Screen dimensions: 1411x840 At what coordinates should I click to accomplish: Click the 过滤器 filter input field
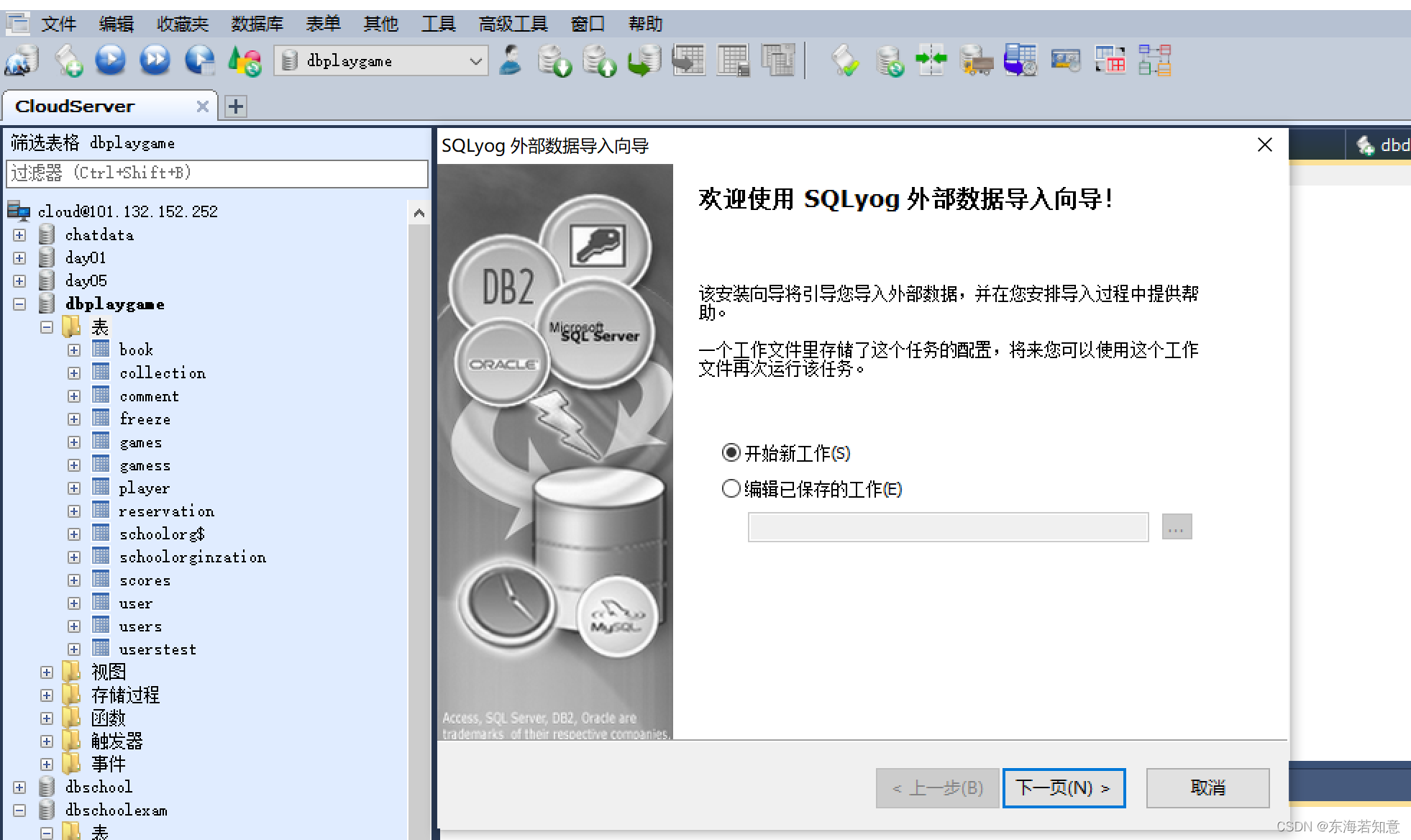[x=217, y=173]
